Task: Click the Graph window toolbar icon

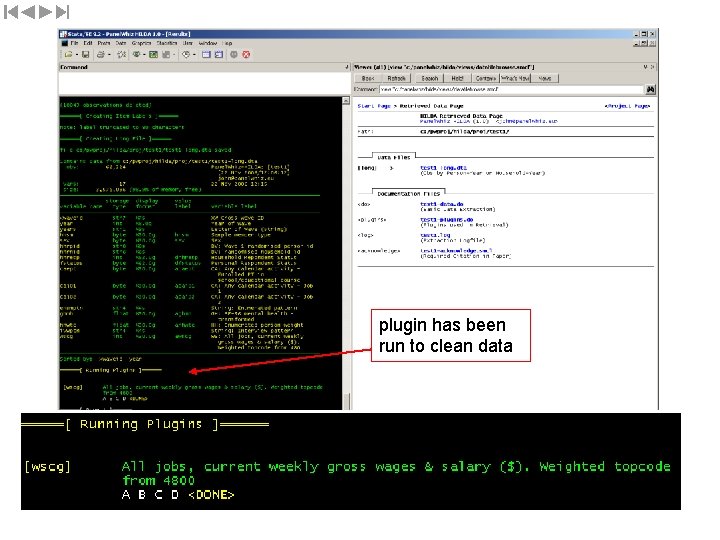Action: point(166,55)
